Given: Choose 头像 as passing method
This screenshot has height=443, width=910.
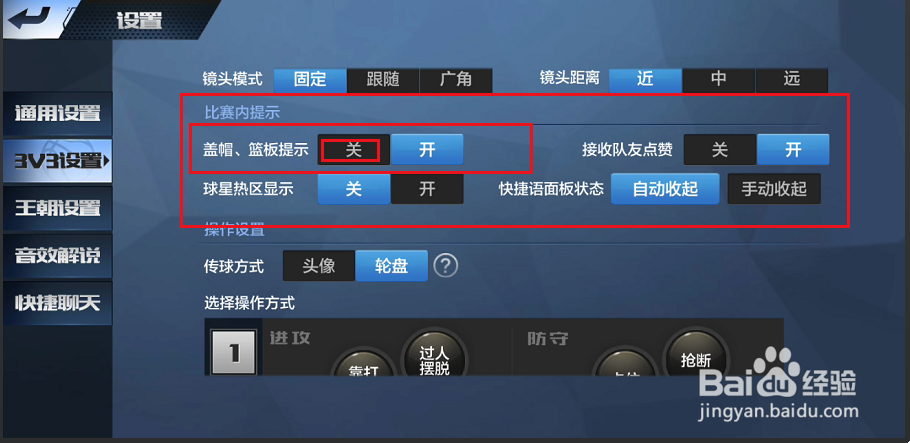Looking at the screenshot, I should tap(319, 266).
